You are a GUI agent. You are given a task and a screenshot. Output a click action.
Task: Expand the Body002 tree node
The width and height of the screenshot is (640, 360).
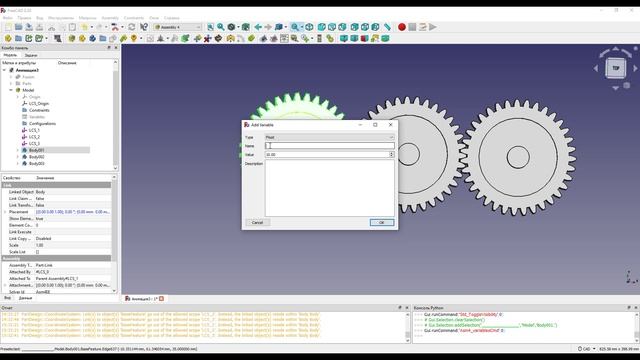18,157
